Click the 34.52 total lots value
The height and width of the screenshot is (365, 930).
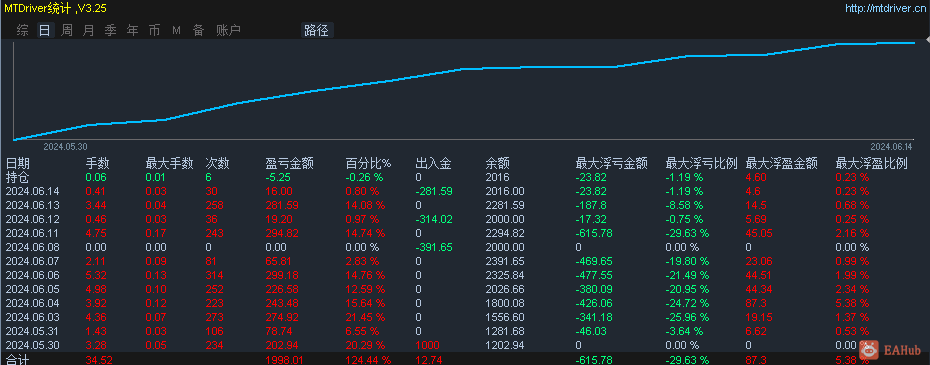tap(99, 360)
